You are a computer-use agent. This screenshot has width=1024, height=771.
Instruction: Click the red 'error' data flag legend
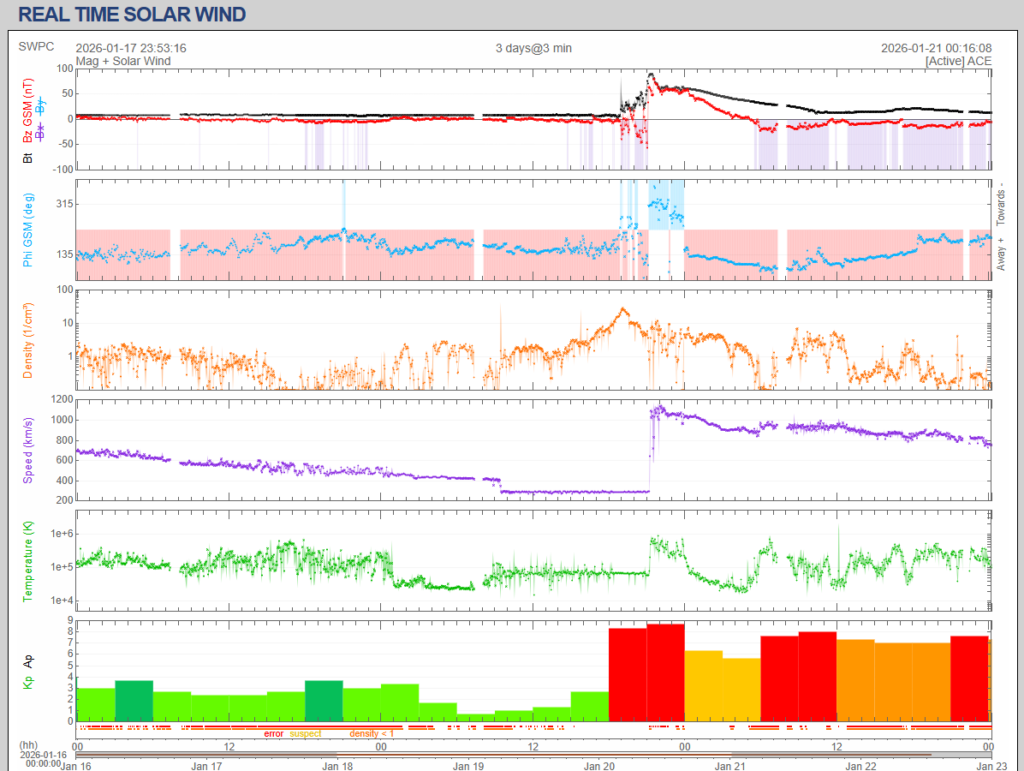tap(273, 734)
